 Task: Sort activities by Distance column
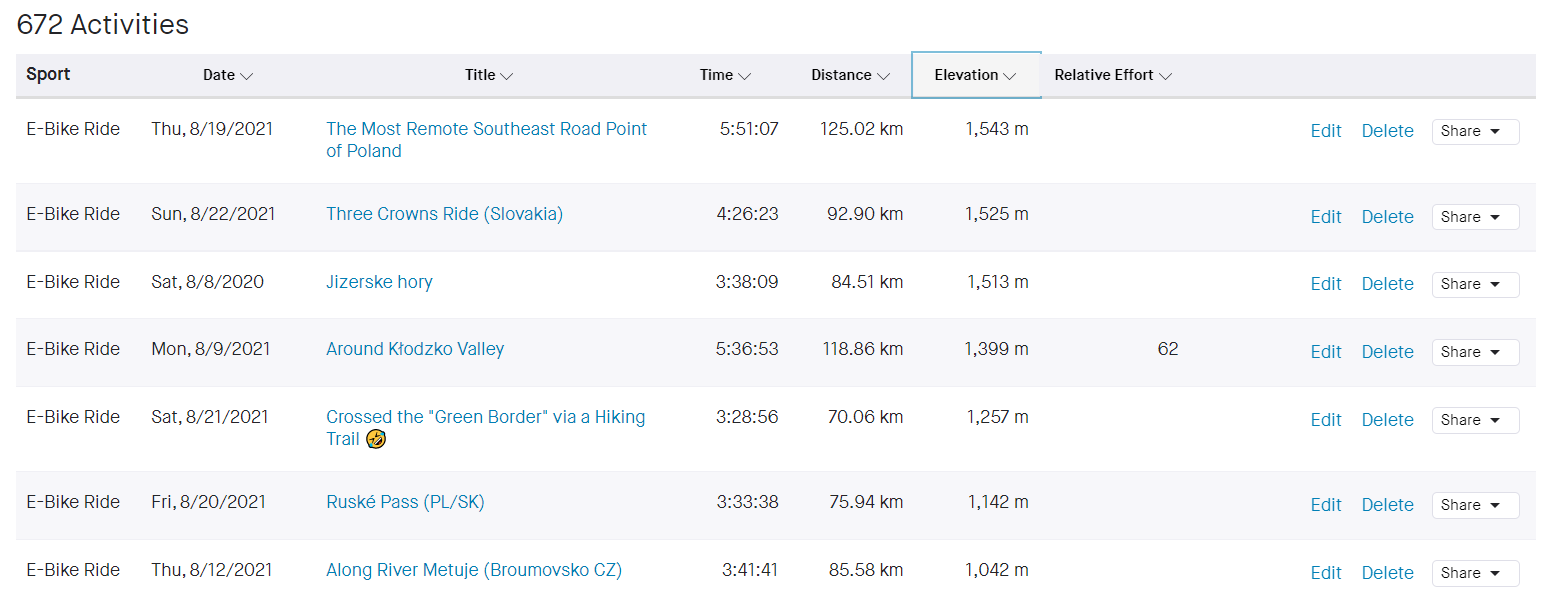pyautogui.click(x=849, y=75)
